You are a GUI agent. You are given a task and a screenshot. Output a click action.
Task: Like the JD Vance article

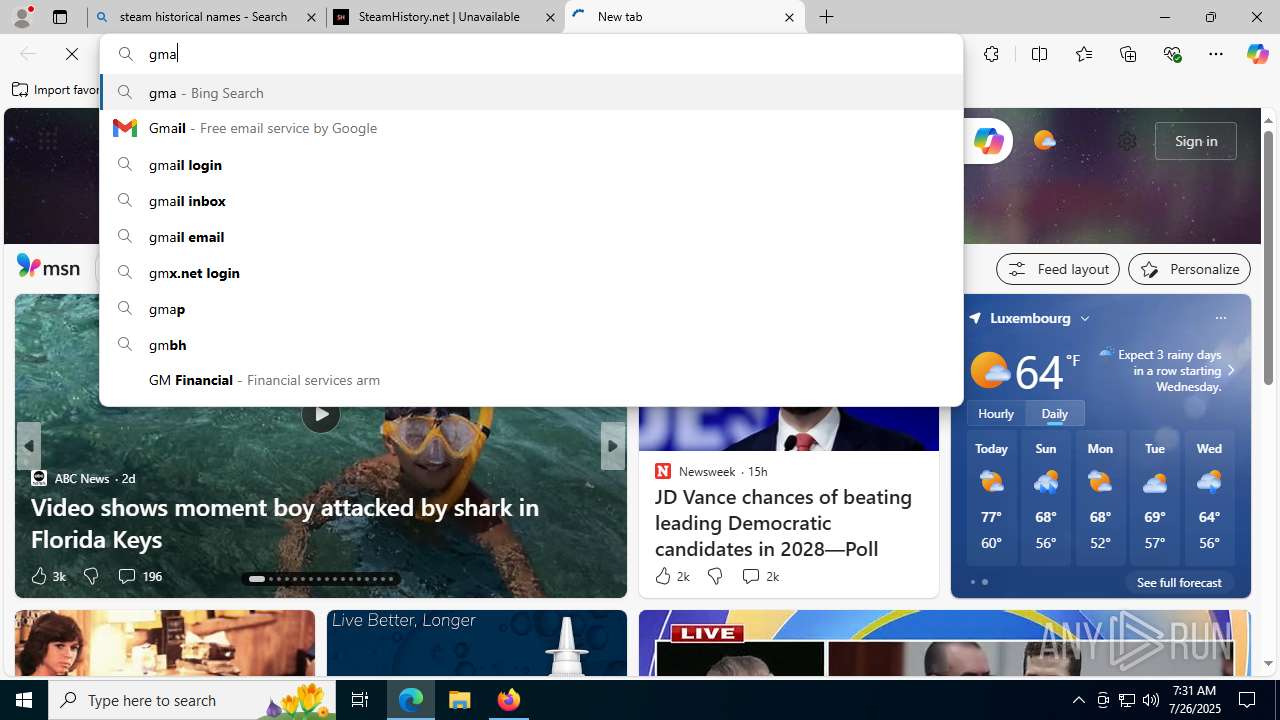point(671,576)
